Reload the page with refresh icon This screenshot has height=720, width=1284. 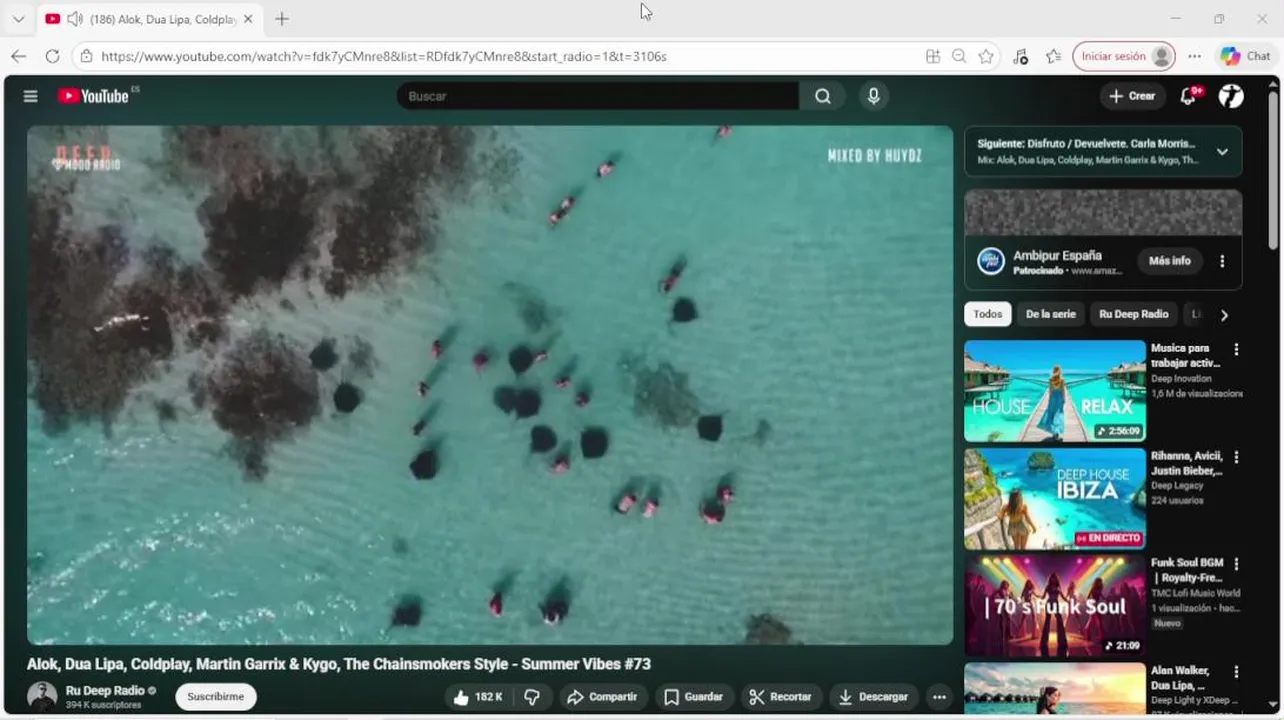(52, 56)
